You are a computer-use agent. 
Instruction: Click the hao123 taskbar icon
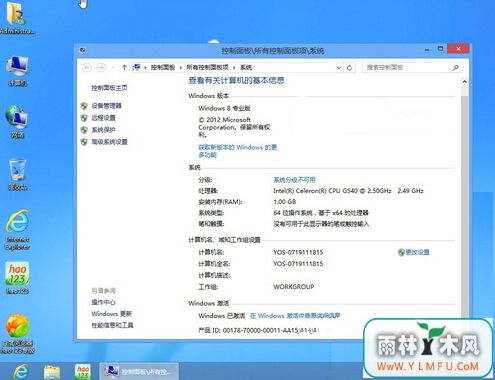tap(82, 372)
